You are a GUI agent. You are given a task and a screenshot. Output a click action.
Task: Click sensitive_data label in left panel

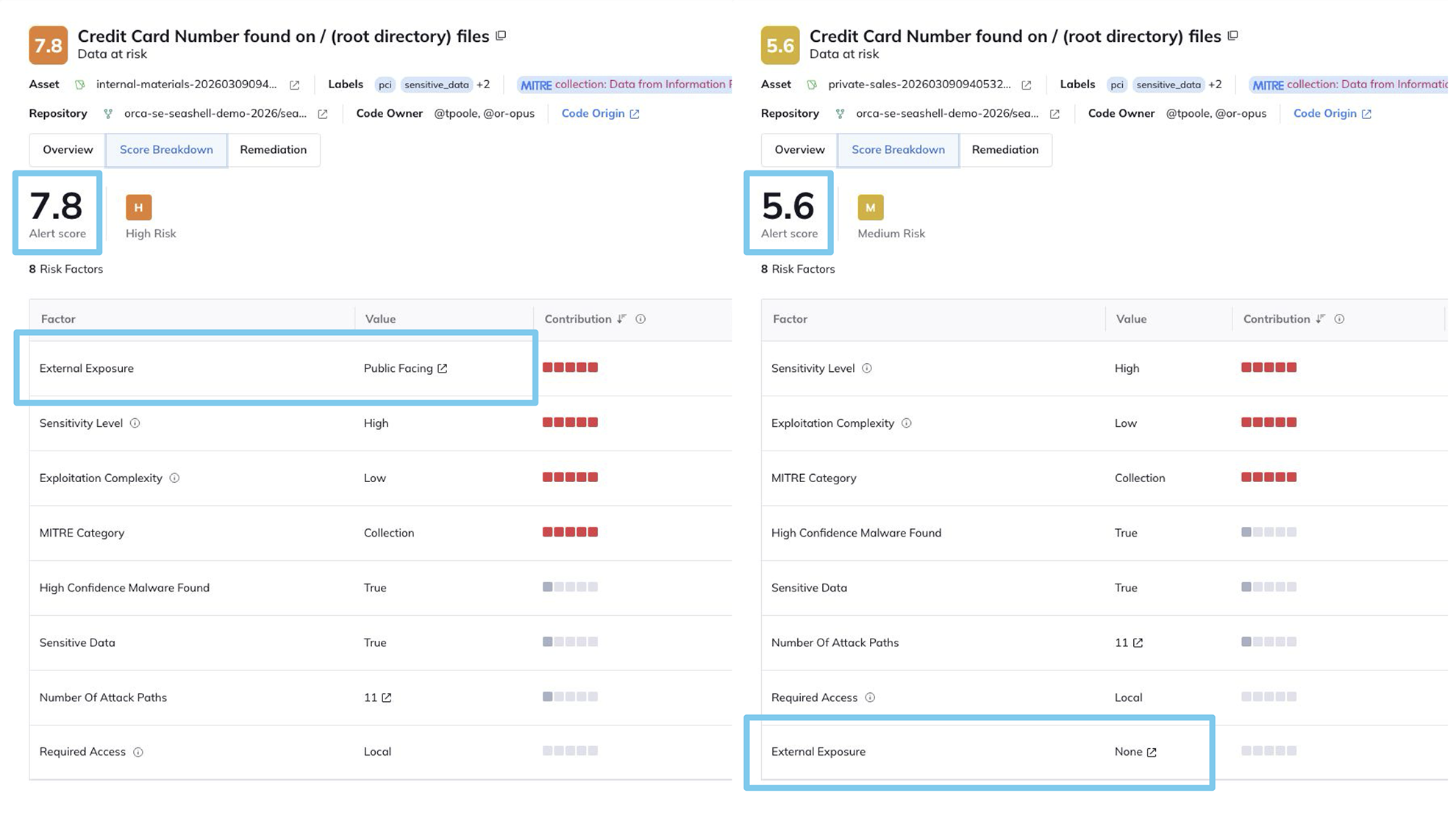[x=437, y=85]
